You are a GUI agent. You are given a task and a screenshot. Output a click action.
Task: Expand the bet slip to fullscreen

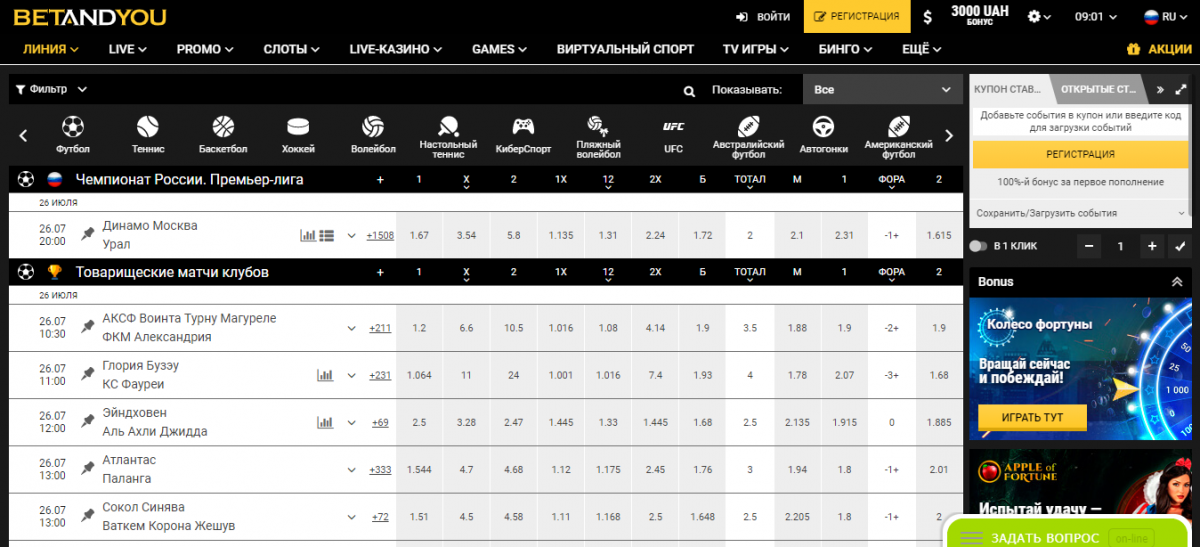point(1181,89)
